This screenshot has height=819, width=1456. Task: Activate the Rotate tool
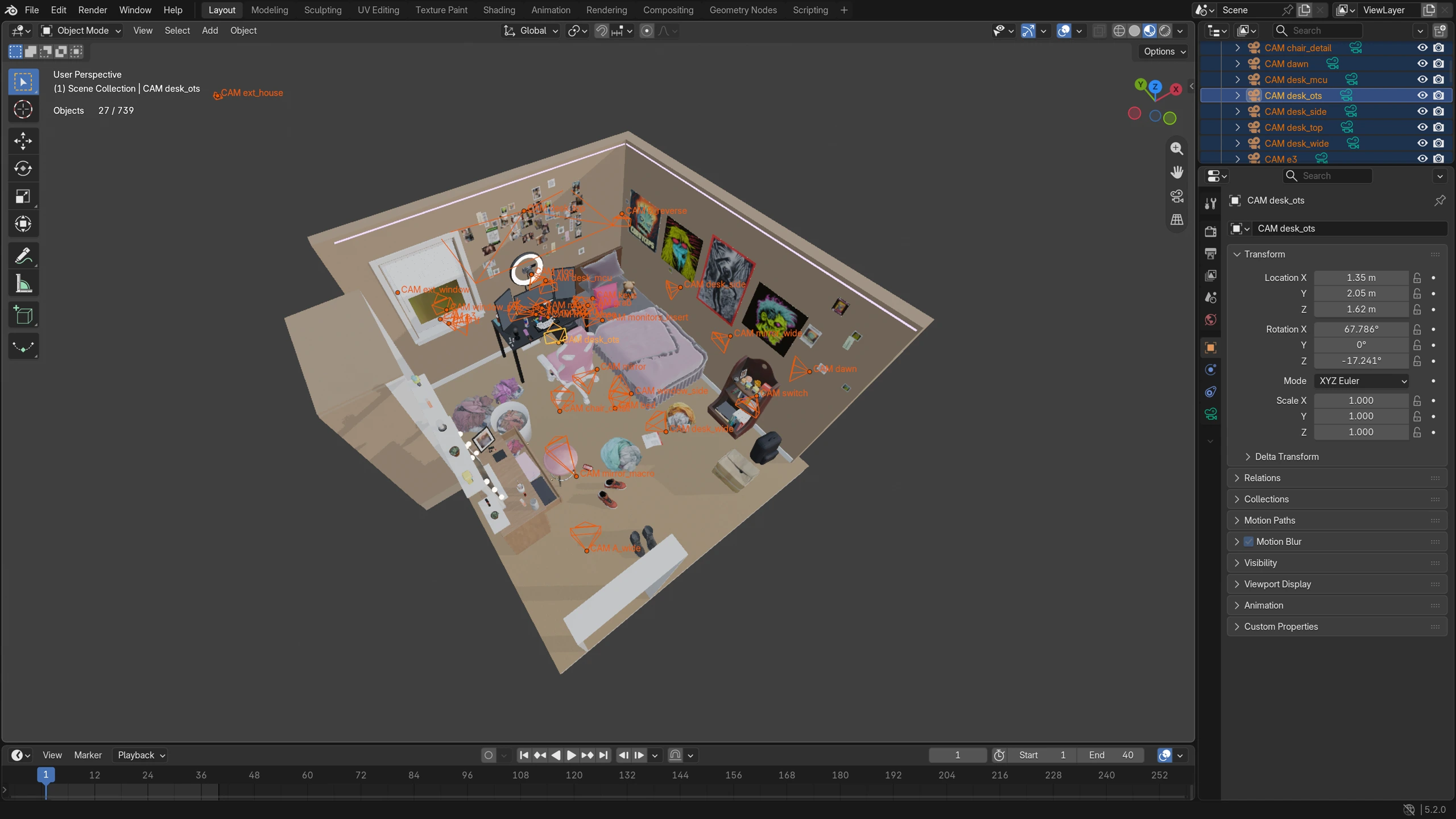(23, 168)
